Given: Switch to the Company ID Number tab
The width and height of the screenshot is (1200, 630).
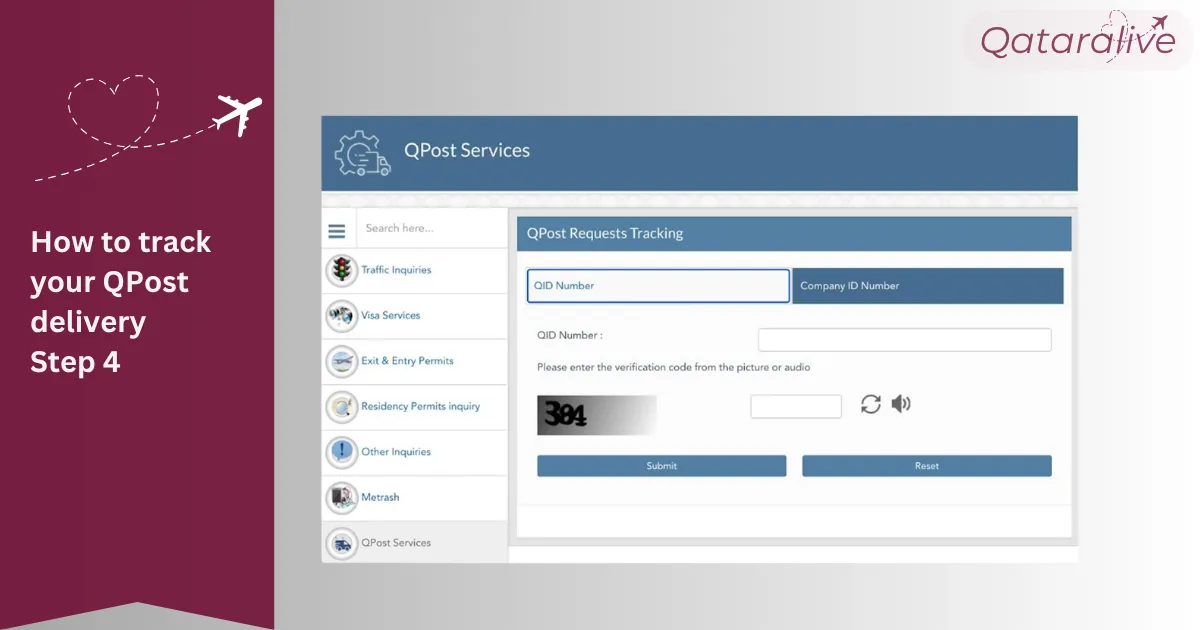Looking at the screenshot, I should point(928,286).
